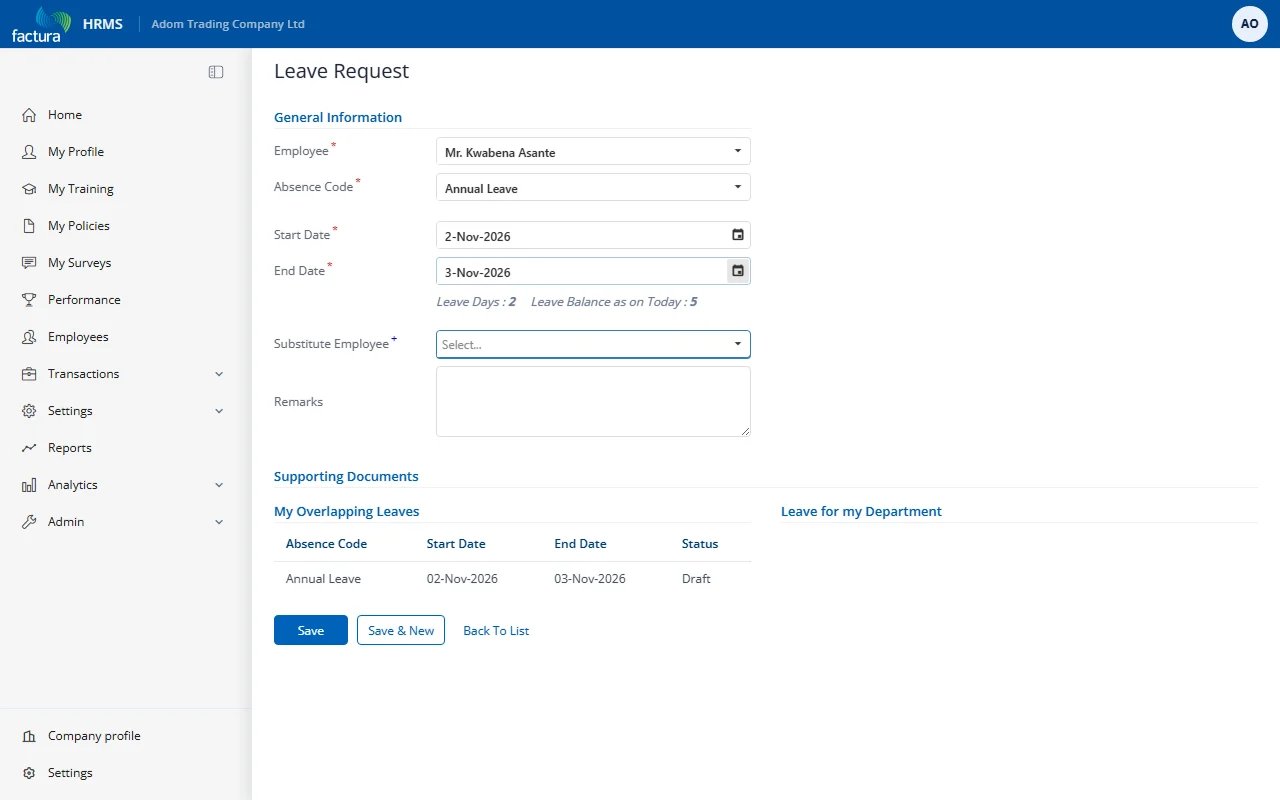Click the Performance trophy icon
Screen dimensions: 1280x800
29,300
